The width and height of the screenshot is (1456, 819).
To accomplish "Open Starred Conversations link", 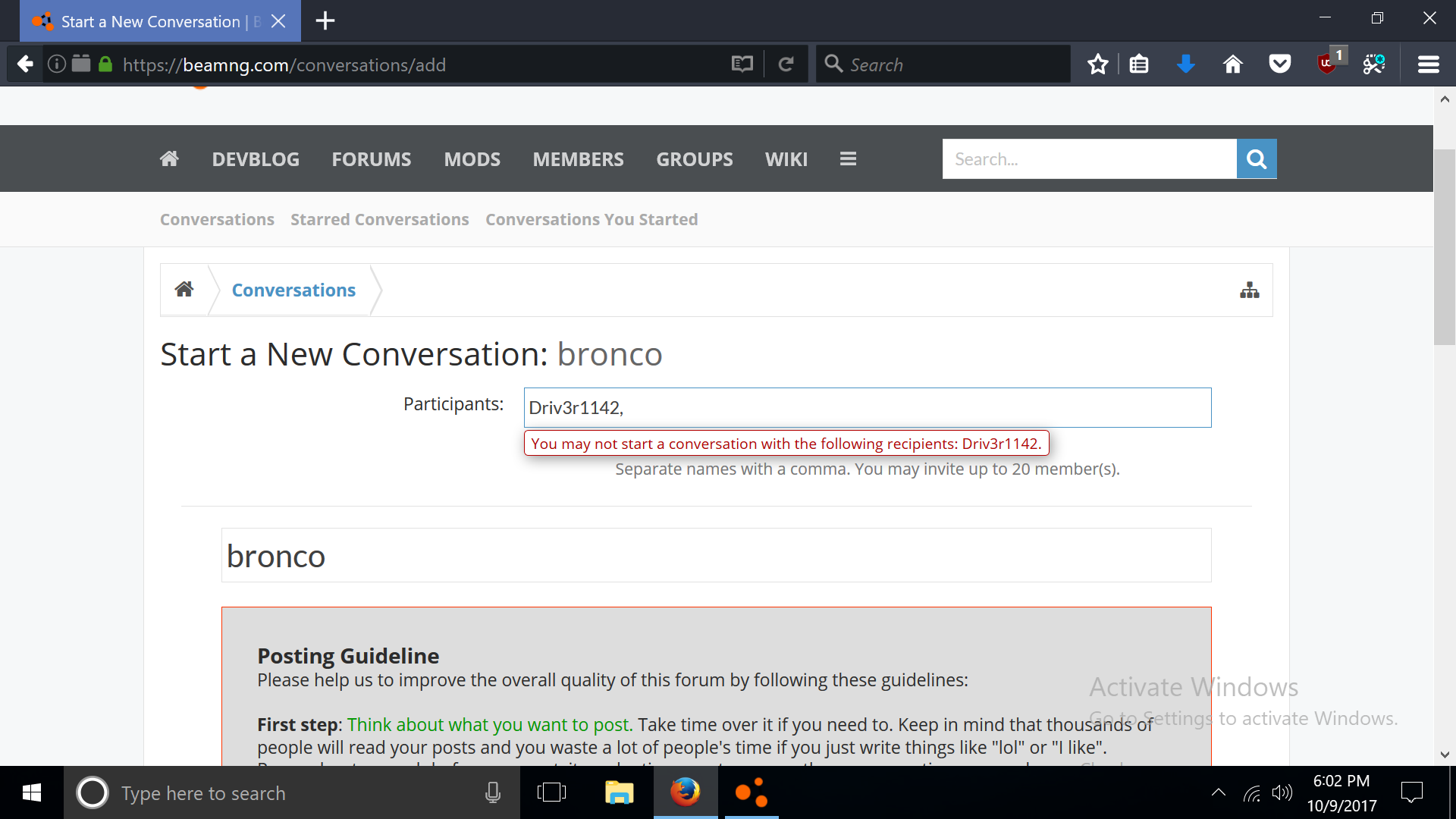I will [380, 219].
